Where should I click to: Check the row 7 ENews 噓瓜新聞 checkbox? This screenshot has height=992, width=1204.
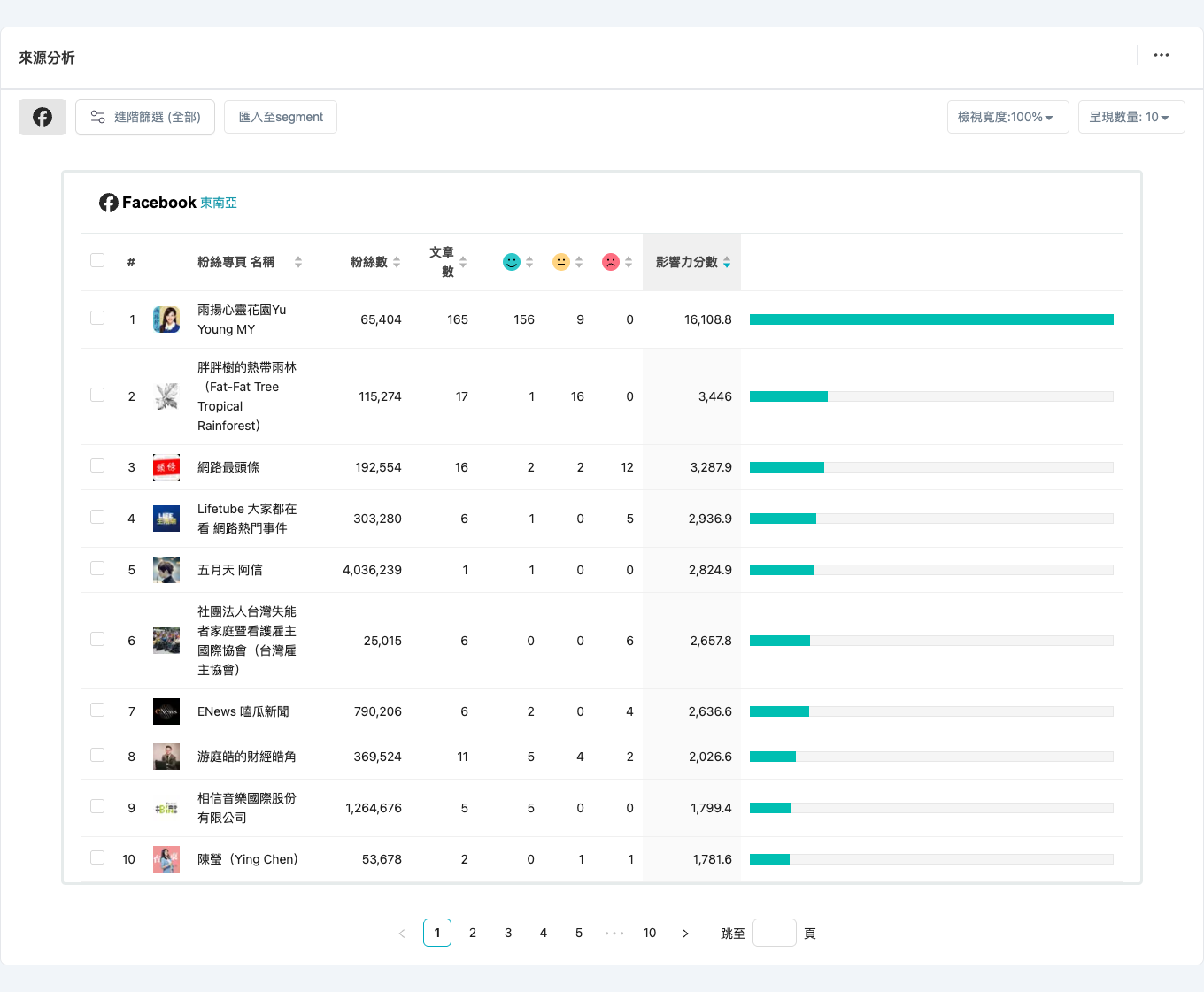click(x=97, y=710)
